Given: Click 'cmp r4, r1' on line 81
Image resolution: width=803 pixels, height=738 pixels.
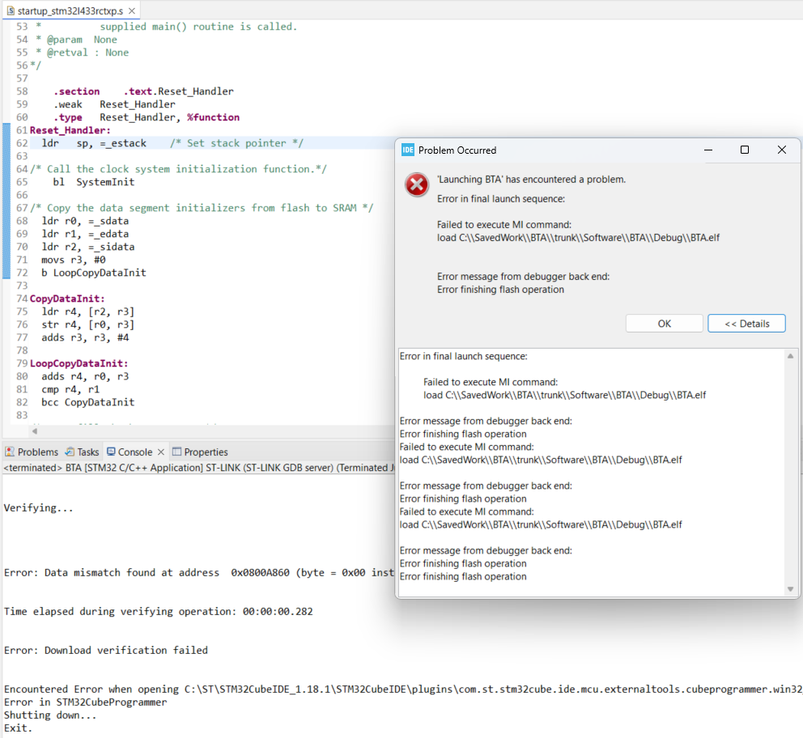Looking at the screenshot, I should point(71,390).
